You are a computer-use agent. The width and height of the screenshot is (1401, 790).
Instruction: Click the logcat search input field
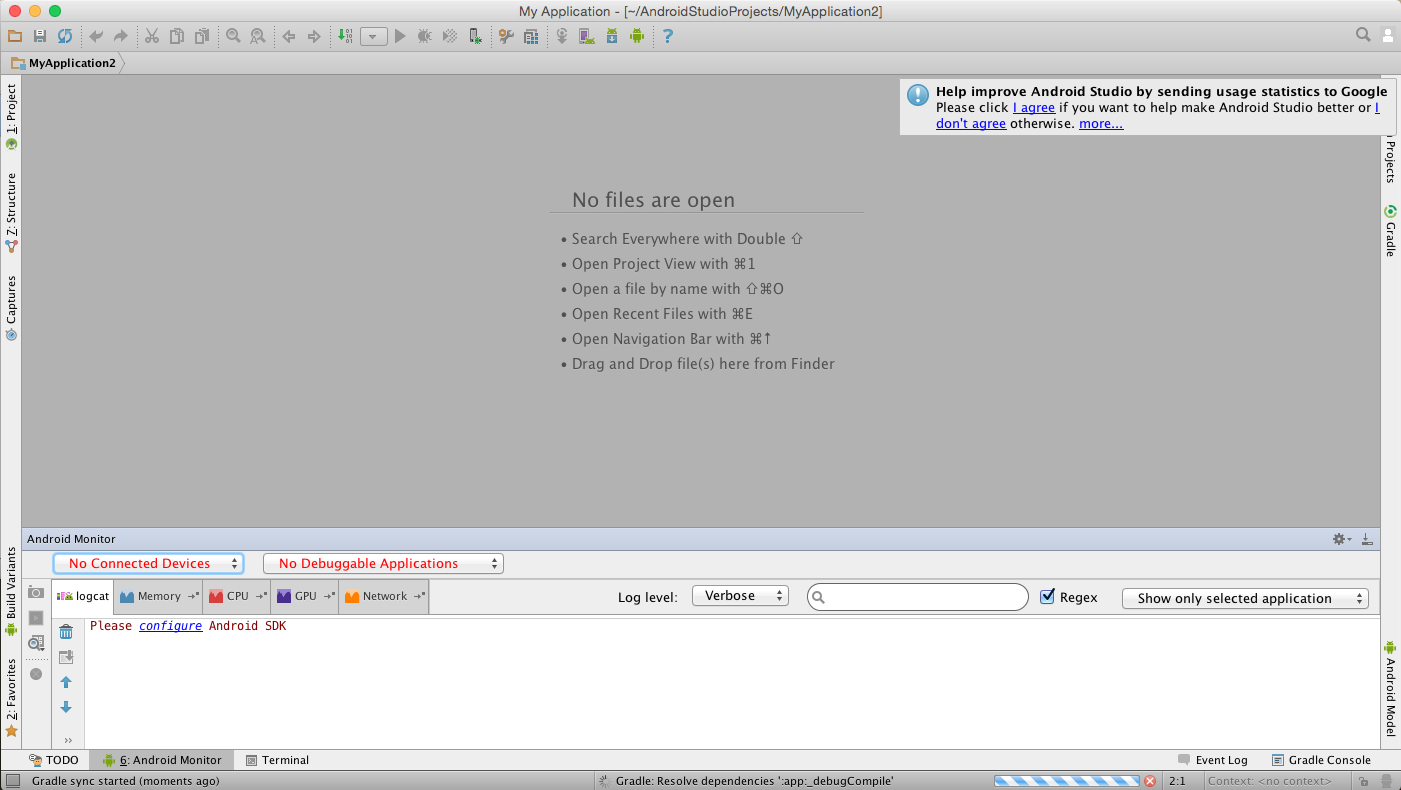pyautogui.click(x=918, y=597)
